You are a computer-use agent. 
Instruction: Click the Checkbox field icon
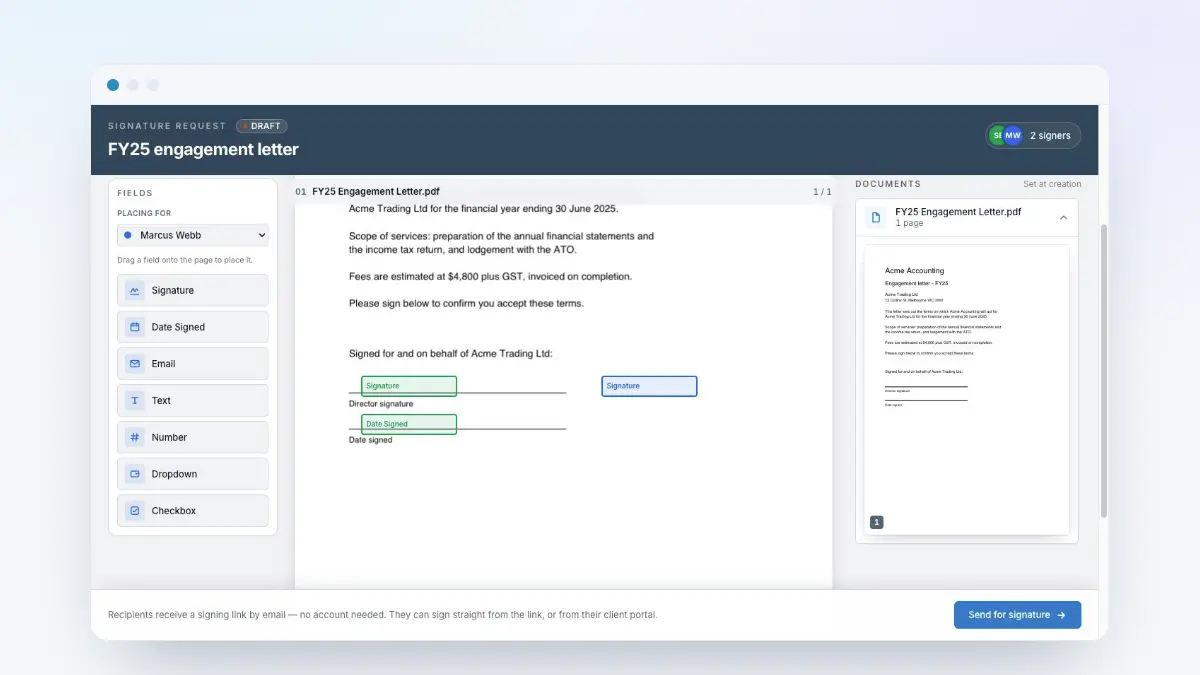pyautogui.click(x=134, y=511)
